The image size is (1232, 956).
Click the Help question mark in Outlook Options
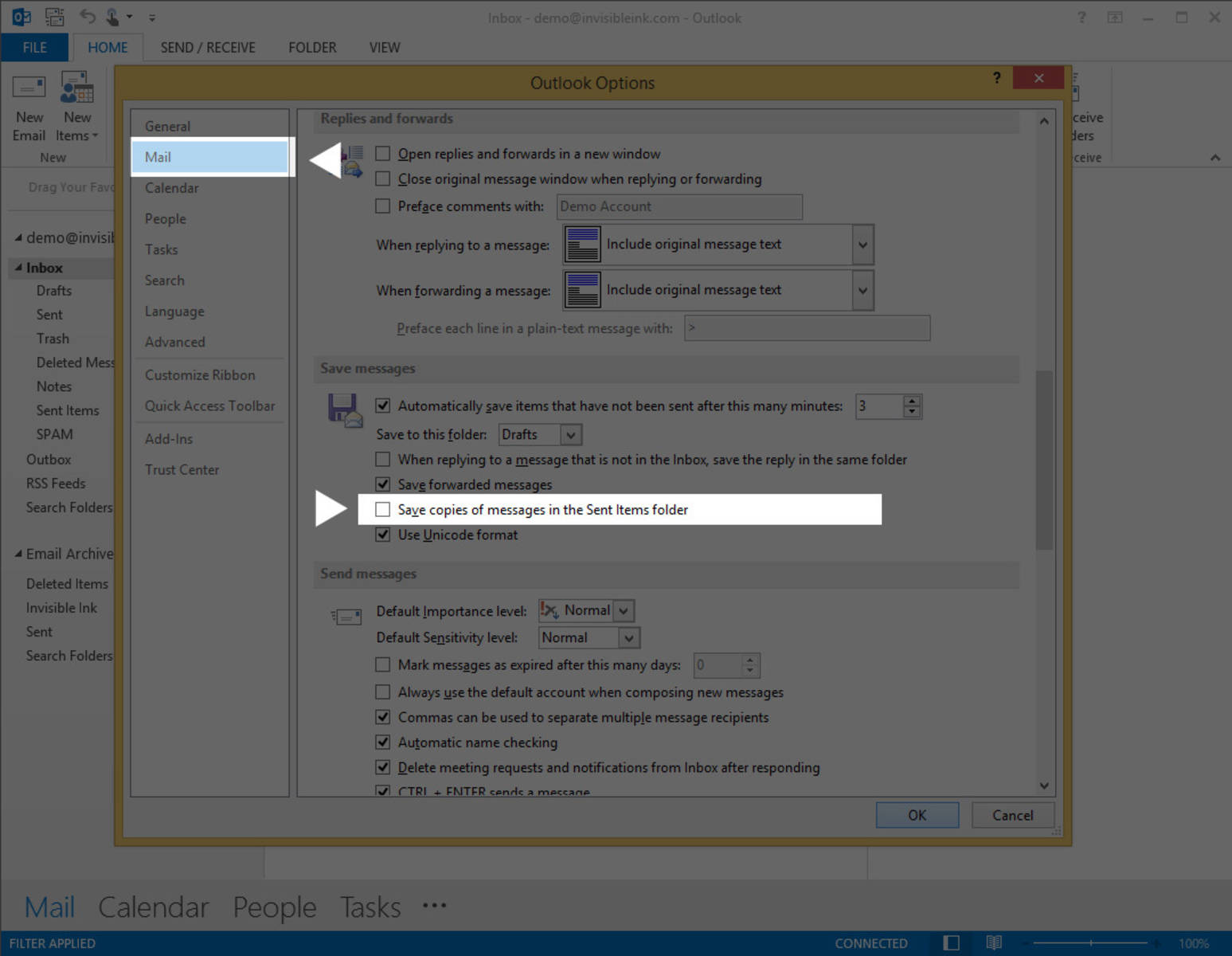click(996, 77)
